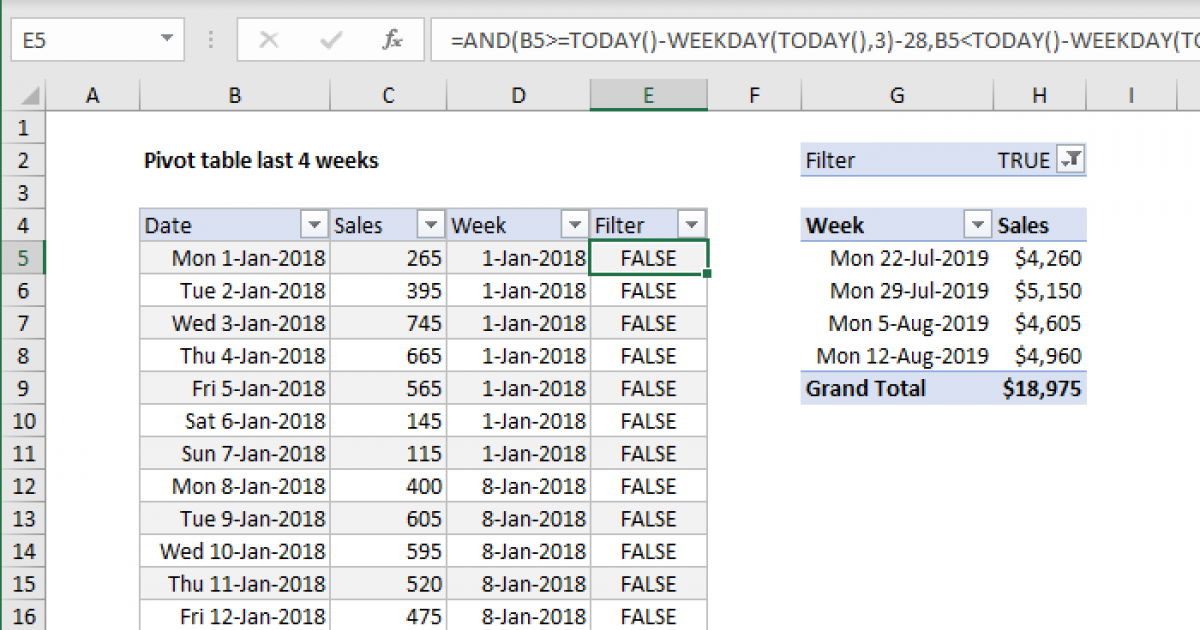Select row number 9
The image size is (1200, 630).
[x=23, y=388]
